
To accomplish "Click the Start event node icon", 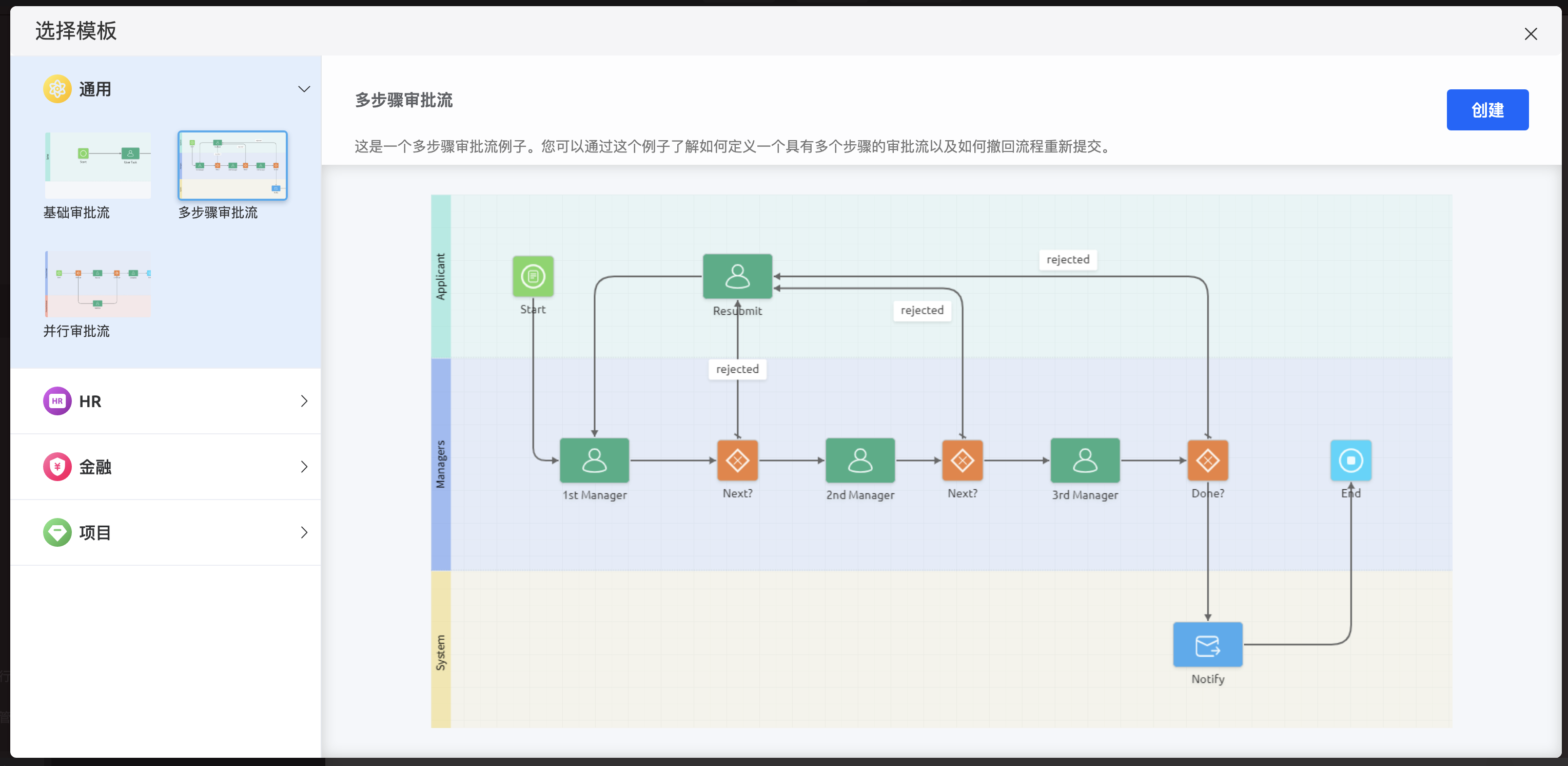I will point(533,276).
